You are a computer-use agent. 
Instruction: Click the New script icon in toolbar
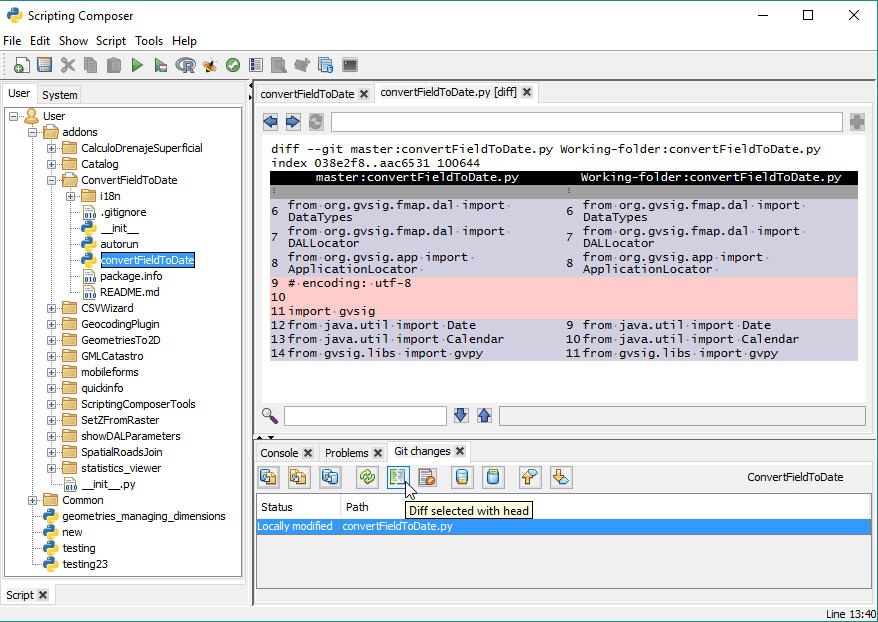pyautogui.click(x=21, y=65)
